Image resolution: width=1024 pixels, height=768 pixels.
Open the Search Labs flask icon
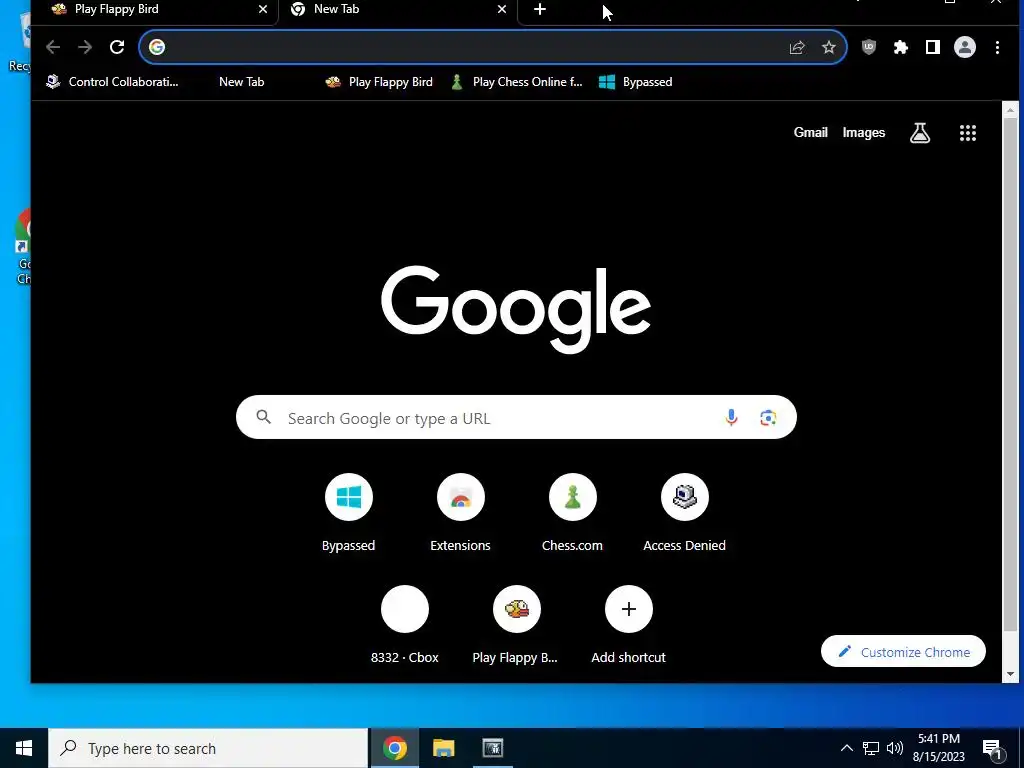[x=920, y=133]
